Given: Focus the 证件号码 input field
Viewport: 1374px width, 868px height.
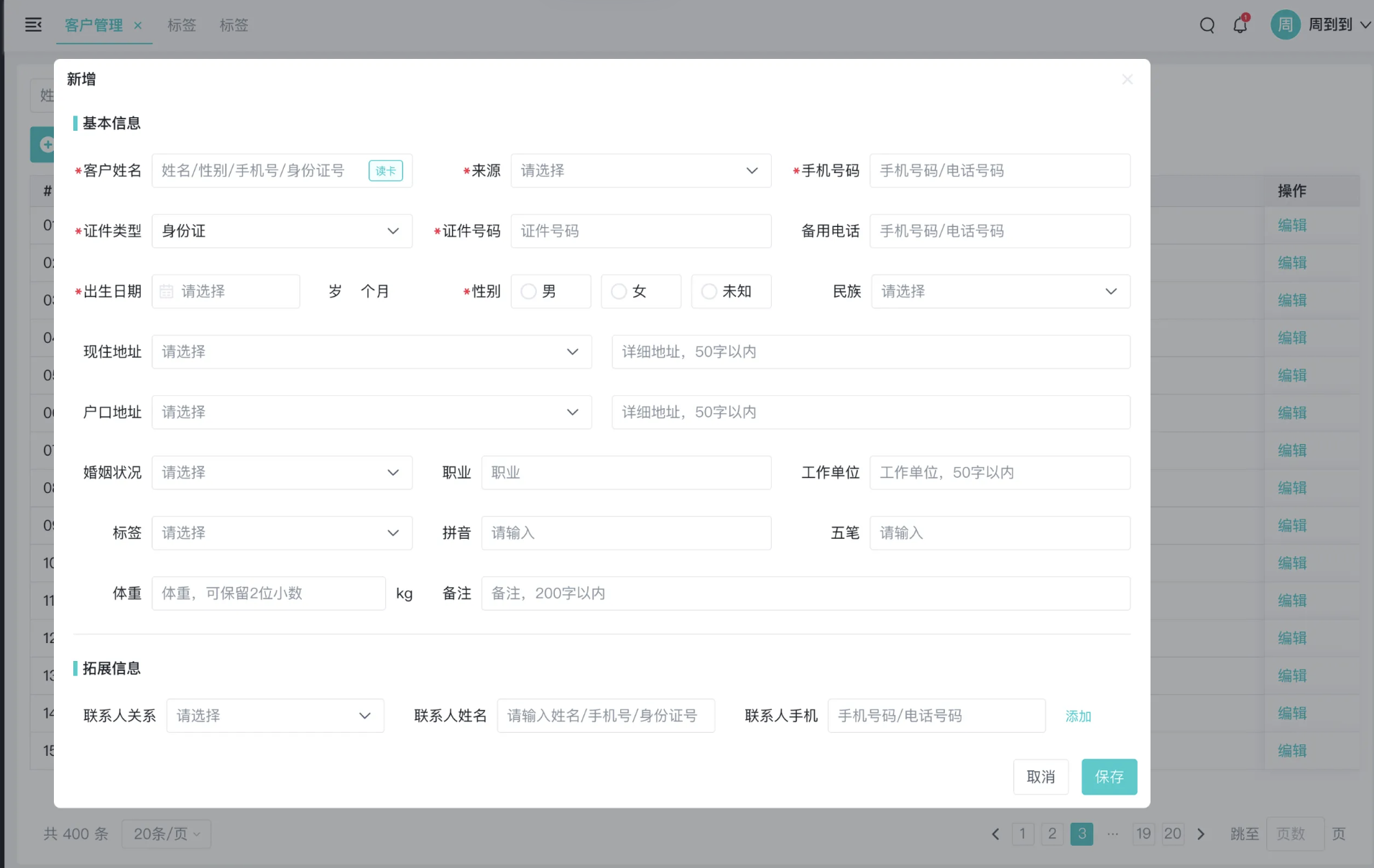Looking at the screenshot, I should [x=641, y=231].
